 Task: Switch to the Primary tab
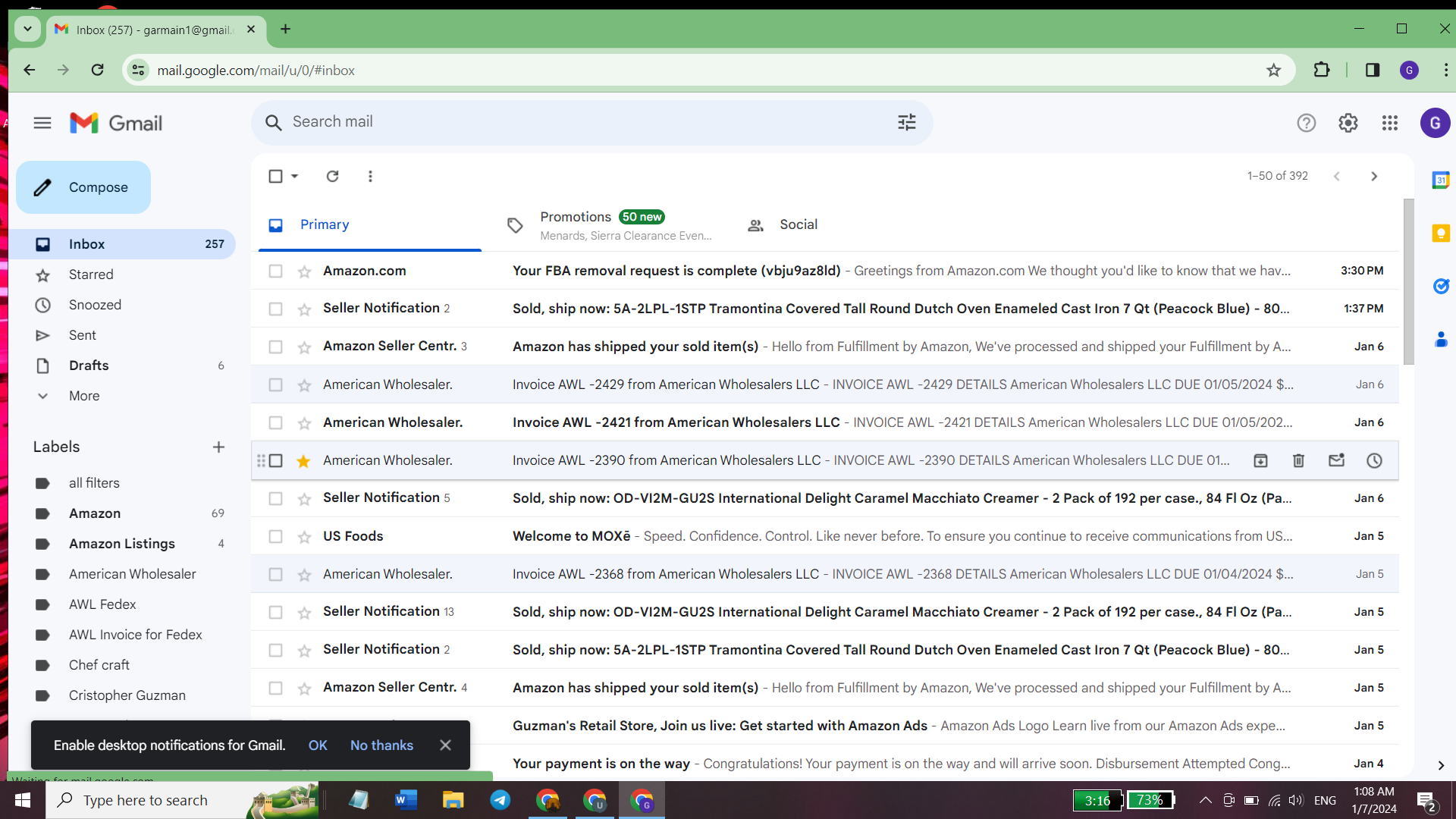(x=370, y=224)
